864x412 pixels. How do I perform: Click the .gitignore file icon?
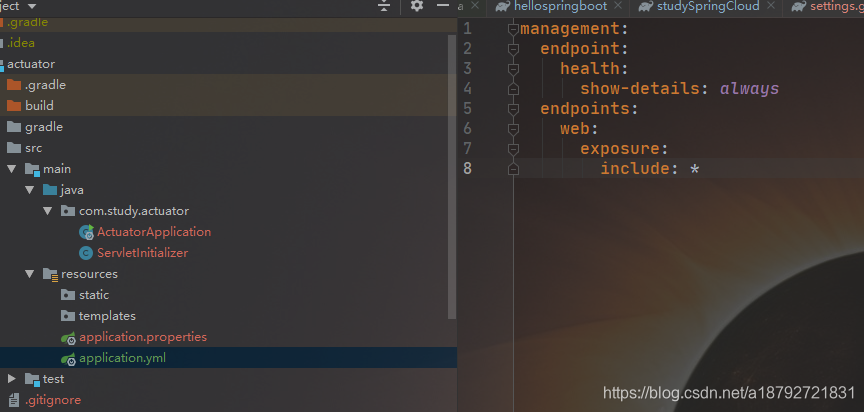click(x=13, y=400)
